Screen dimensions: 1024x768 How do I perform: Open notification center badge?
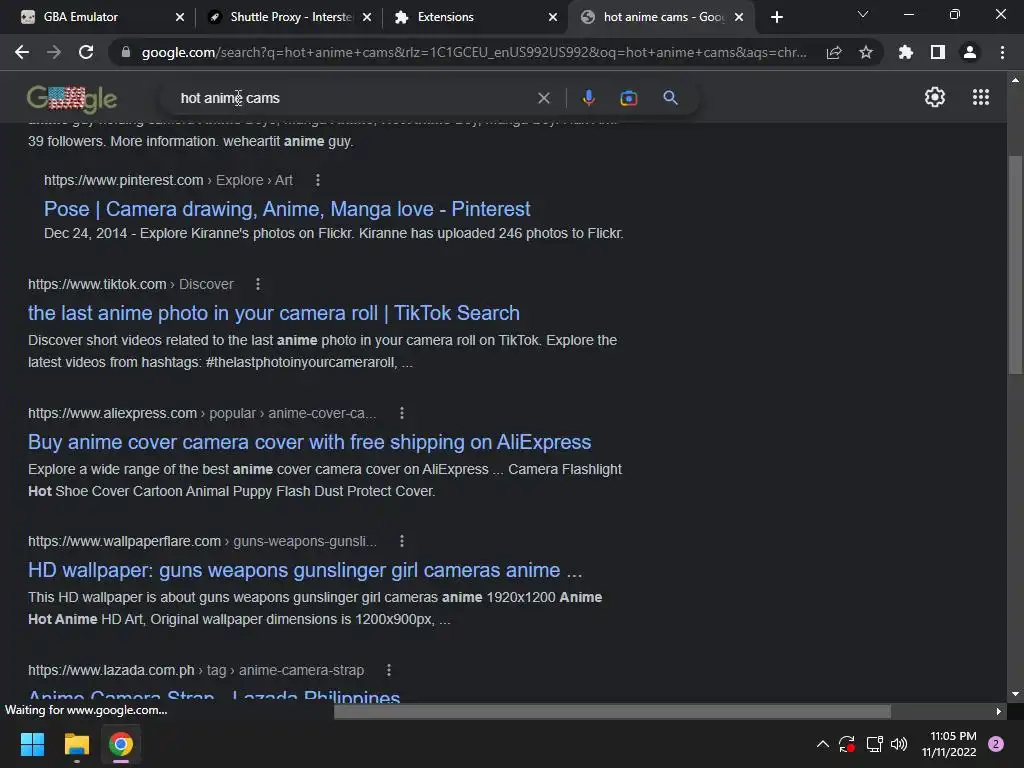click(x=996, y=744)
